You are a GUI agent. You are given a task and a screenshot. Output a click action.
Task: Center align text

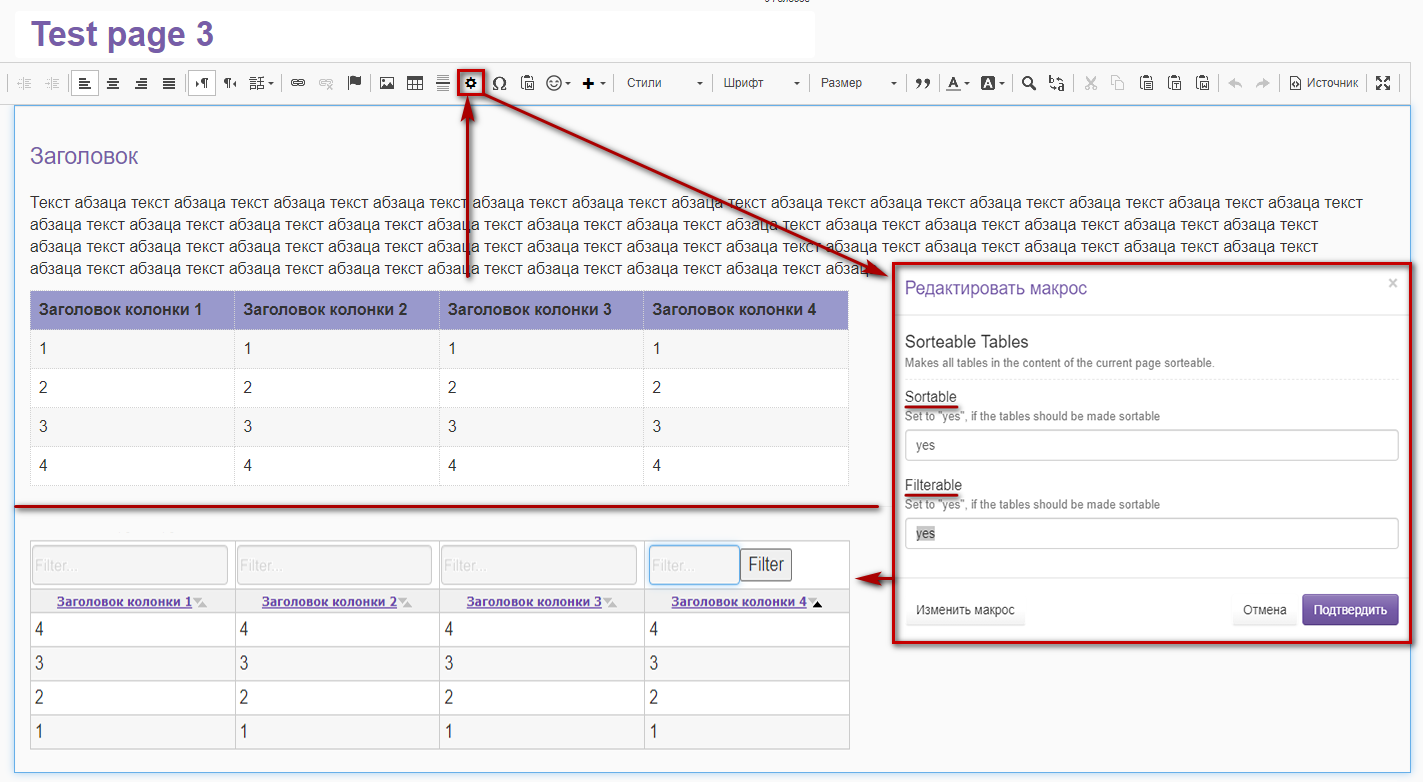tap(113, 83)
